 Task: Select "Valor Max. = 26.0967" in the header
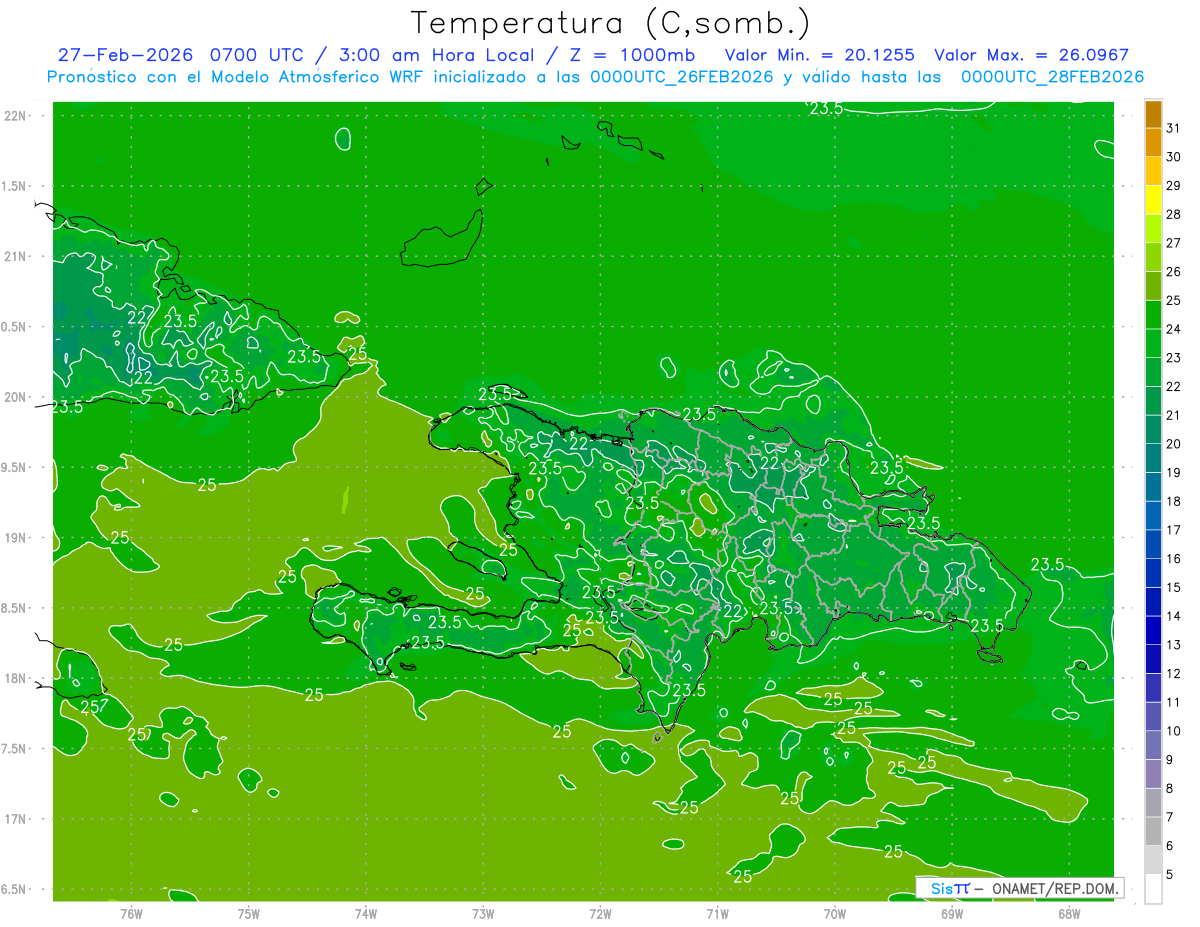pos(1032,55)
